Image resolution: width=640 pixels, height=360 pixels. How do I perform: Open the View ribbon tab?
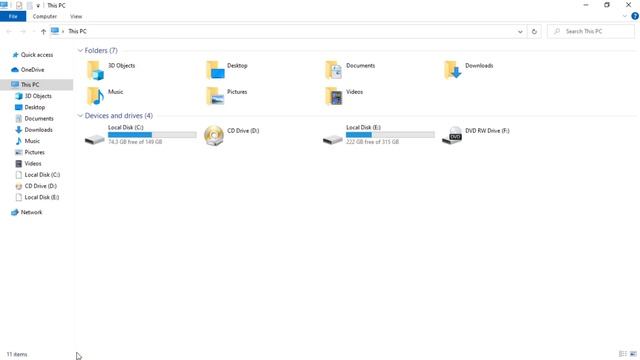(x=76, y=16)
